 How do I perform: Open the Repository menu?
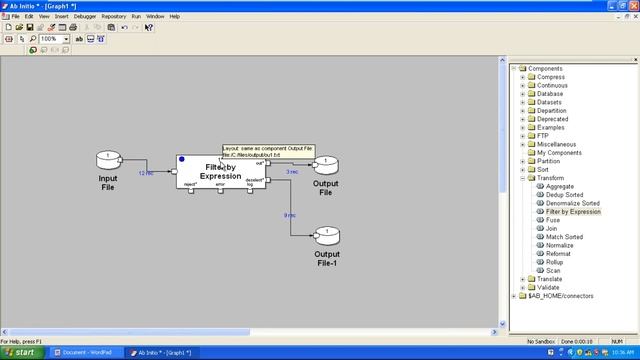[x=114, y=16]
